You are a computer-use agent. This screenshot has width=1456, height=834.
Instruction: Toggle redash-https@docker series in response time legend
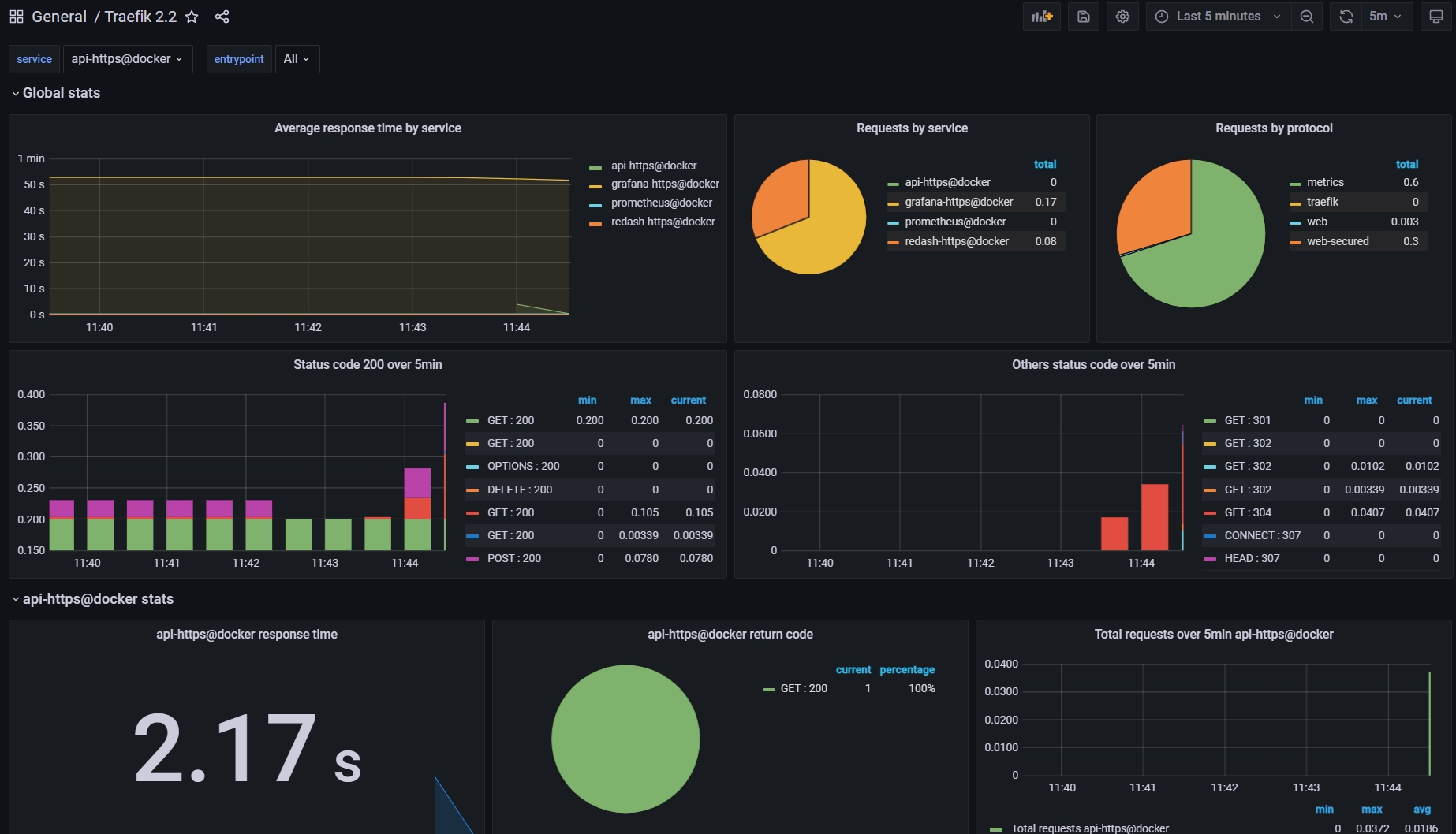663,222
